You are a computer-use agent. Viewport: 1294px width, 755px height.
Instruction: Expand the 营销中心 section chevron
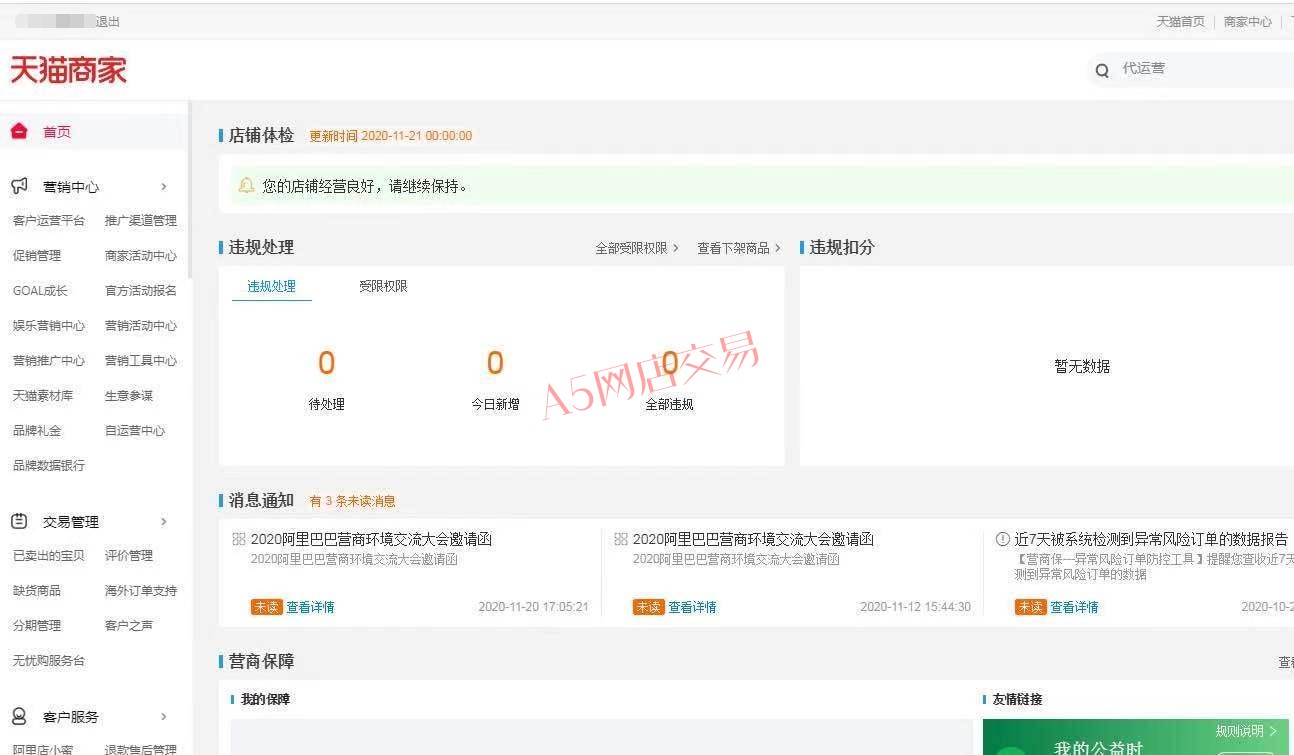164,186
